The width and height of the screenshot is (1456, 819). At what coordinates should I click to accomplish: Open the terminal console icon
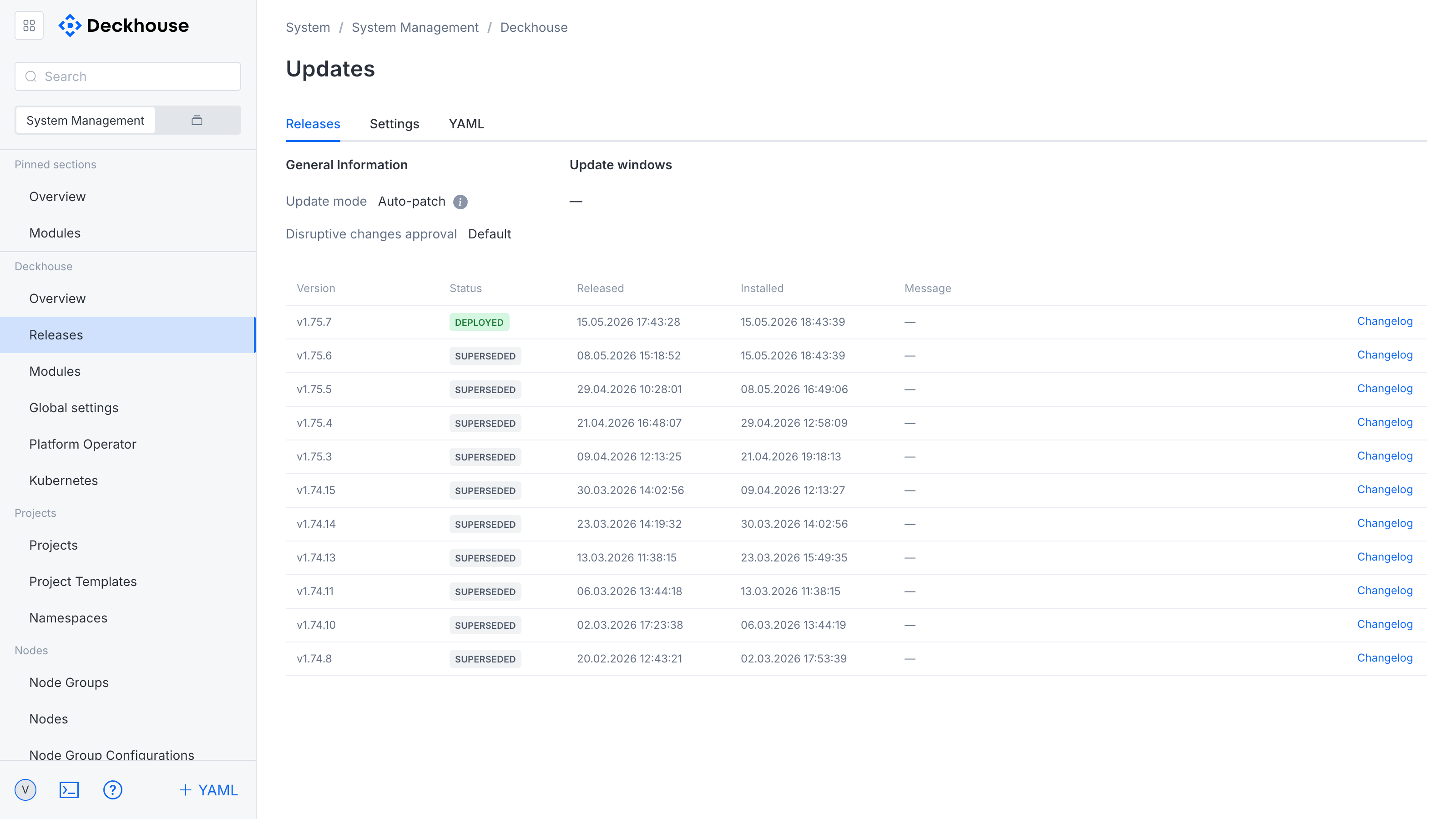pos(69,789)
